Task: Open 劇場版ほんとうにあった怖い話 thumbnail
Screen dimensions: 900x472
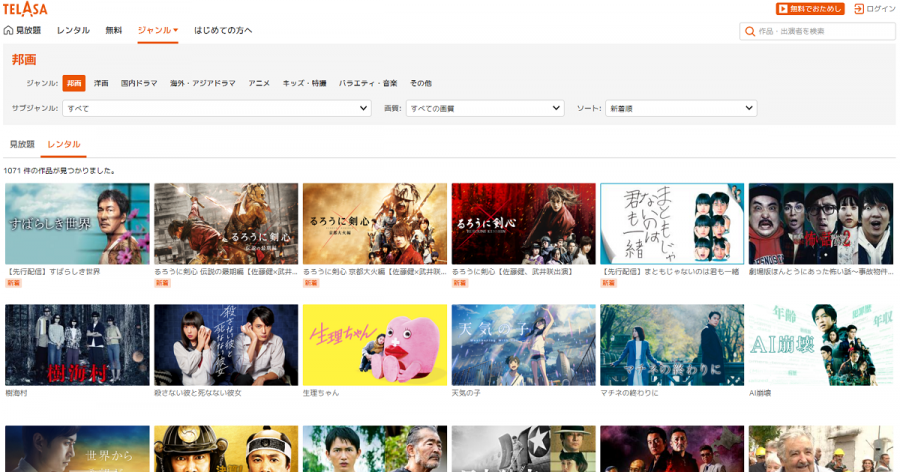Action: click(821, 223)
